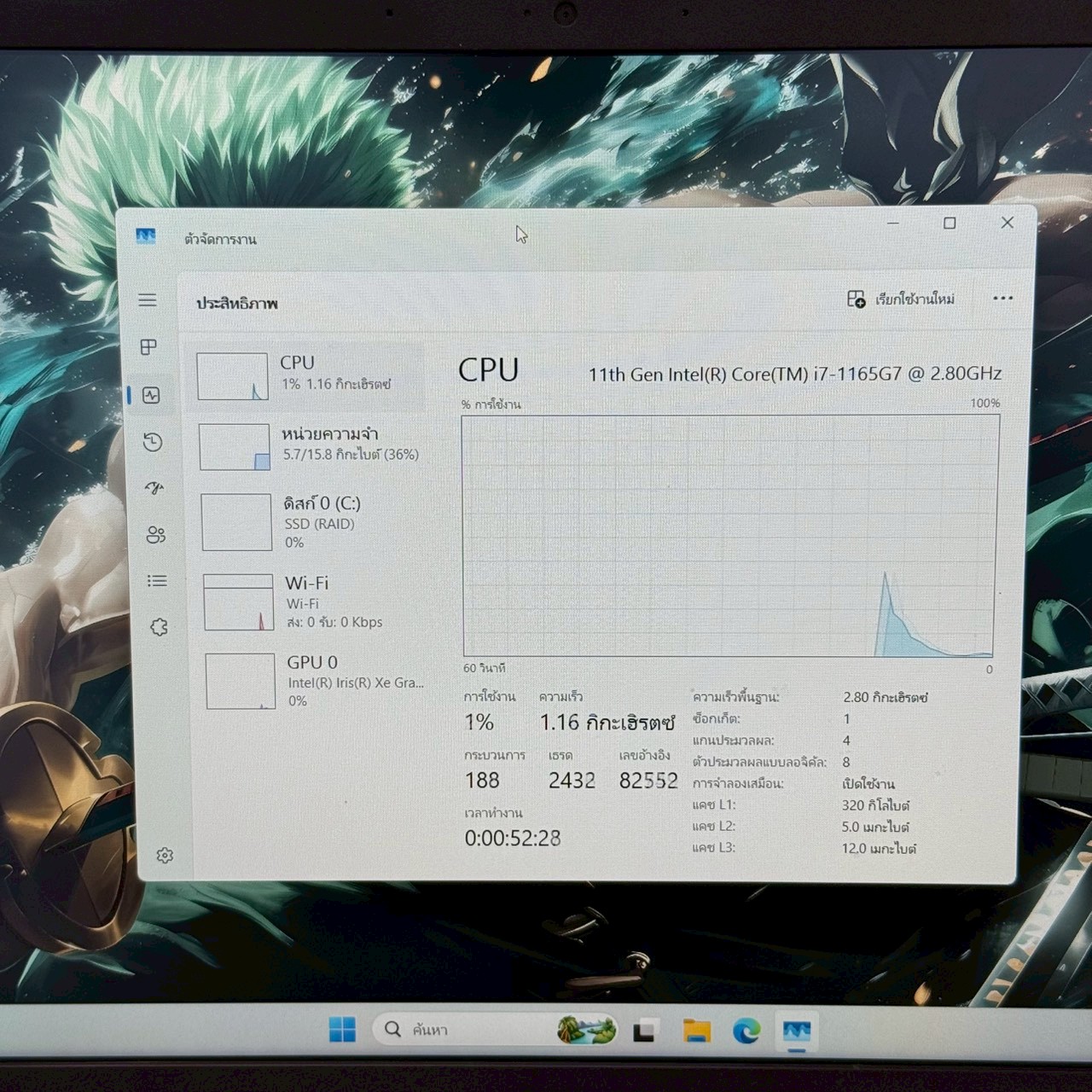Click the memory mini graph thumbnail
Screen dimensions: 1092x1092
235,447
